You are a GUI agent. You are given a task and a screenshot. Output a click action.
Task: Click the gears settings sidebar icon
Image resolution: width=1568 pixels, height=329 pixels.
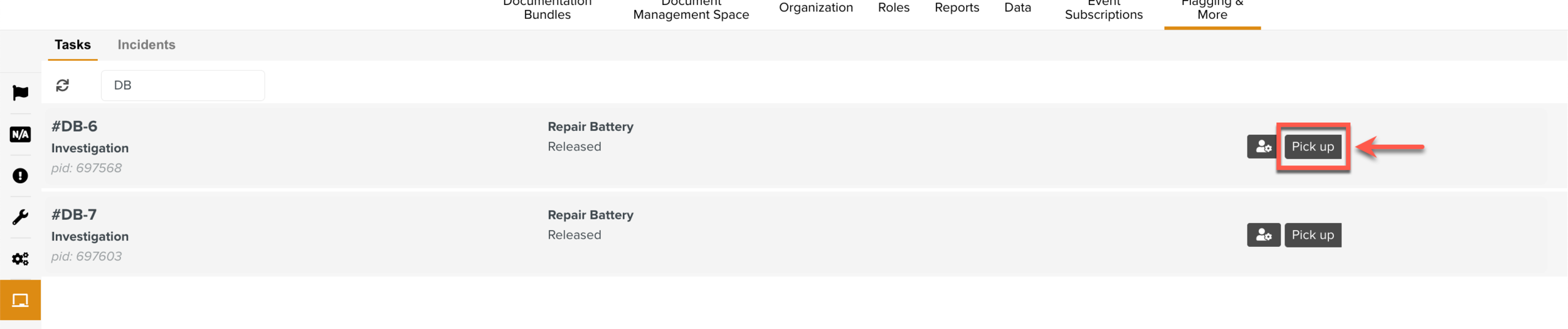[x=20, y=258]
